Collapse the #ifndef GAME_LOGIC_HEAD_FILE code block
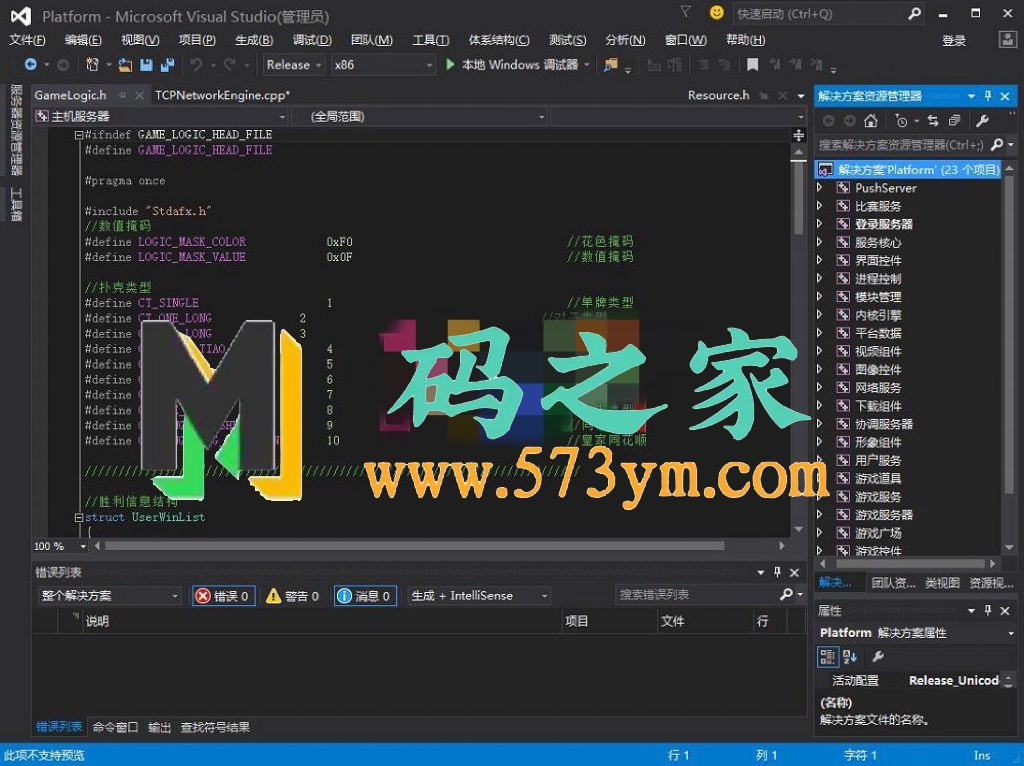This screenshot has width=1024, height=766. point(78,135)
